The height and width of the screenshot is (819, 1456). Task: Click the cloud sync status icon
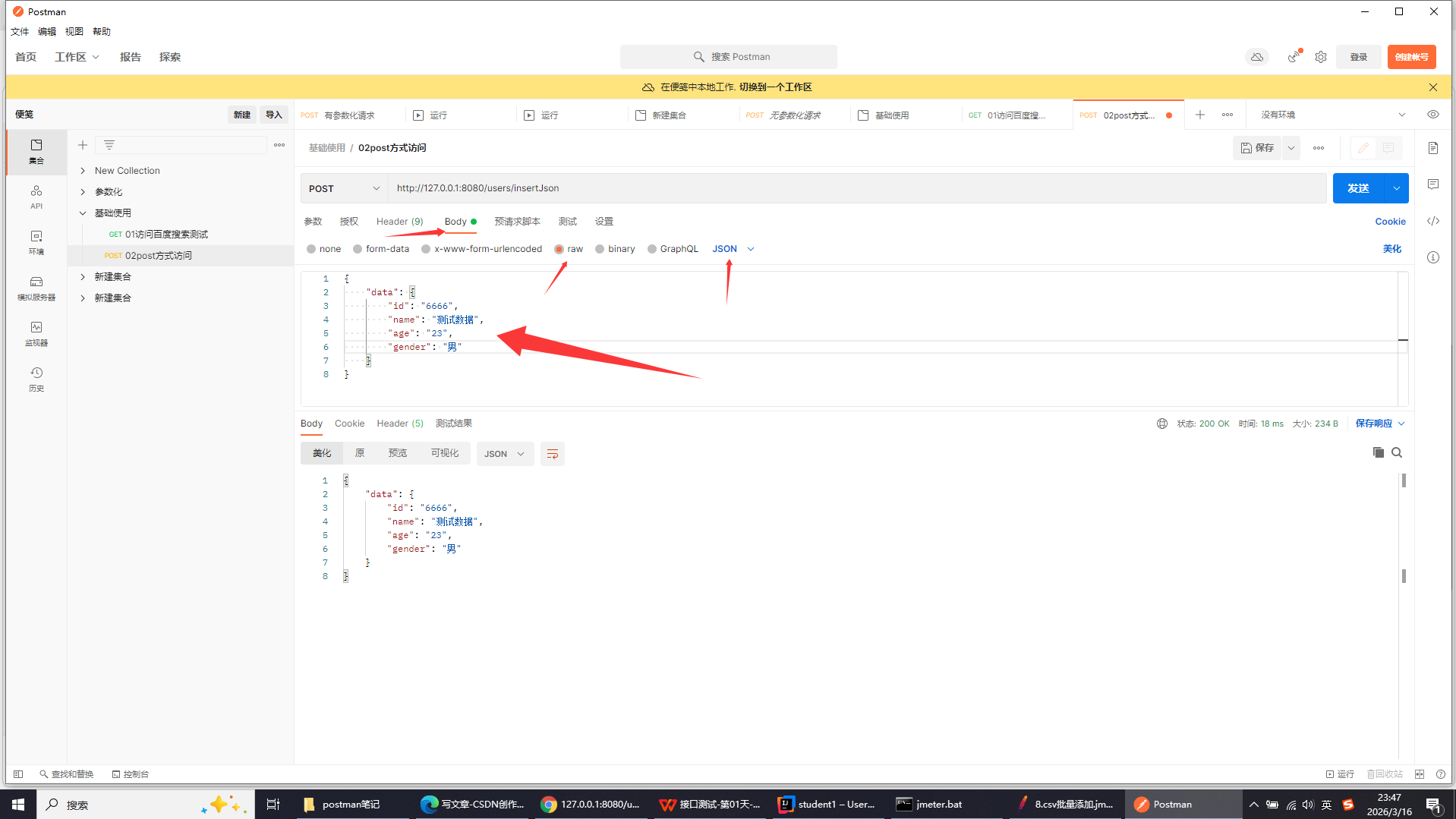point(1257,57)
